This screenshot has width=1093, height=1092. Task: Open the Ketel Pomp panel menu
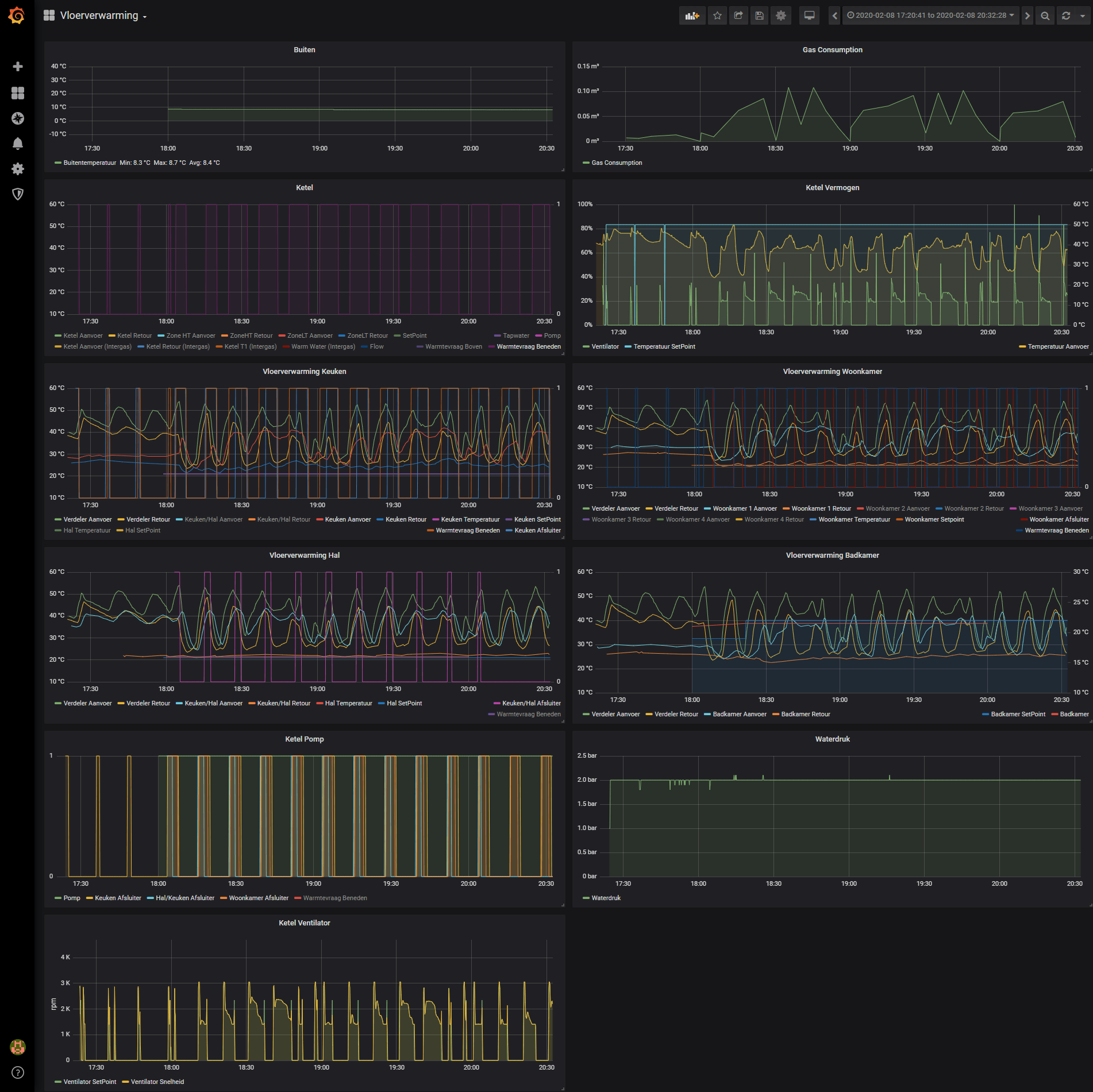(305, 739)
